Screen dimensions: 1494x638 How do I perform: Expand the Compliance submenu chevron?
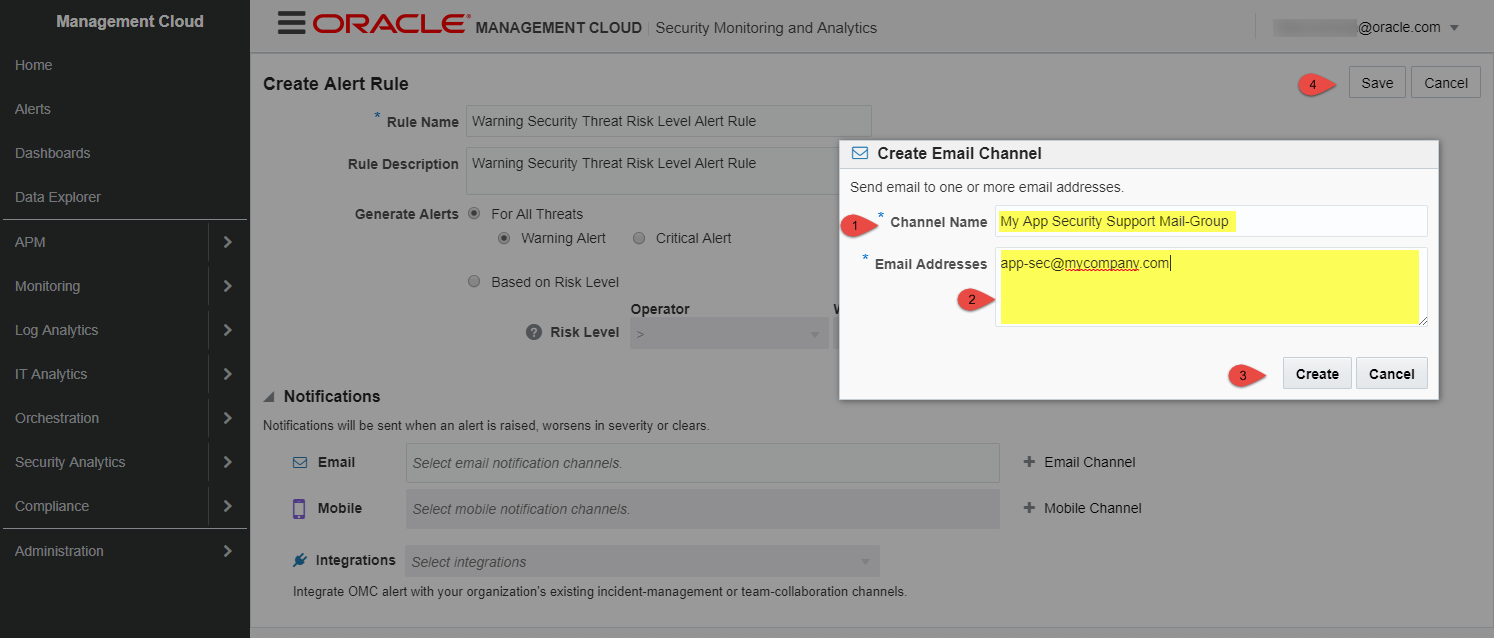click(x=228, y=506)
